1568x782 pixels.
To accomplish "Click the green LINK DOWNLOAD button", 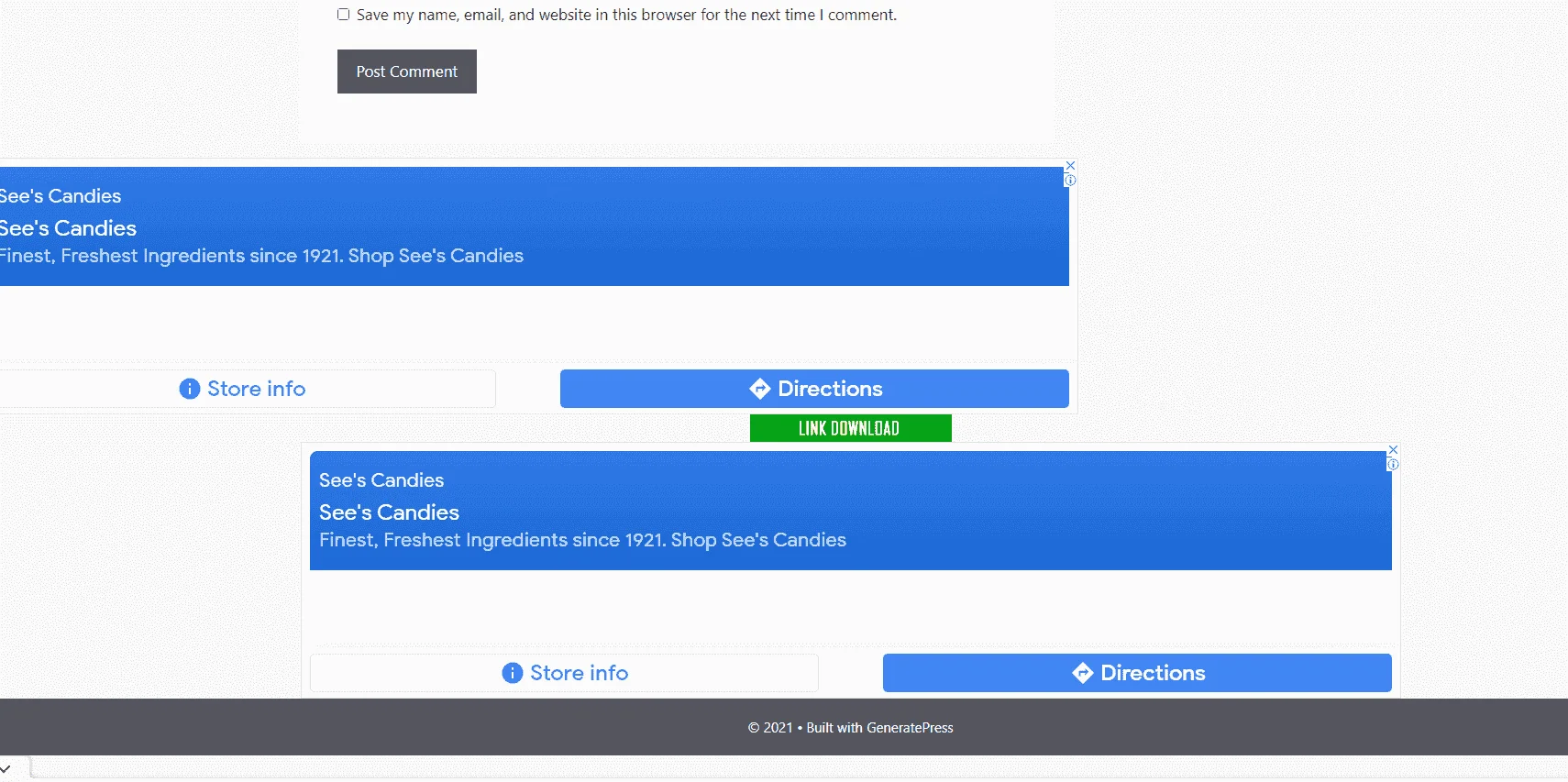I will click(851, 428).
